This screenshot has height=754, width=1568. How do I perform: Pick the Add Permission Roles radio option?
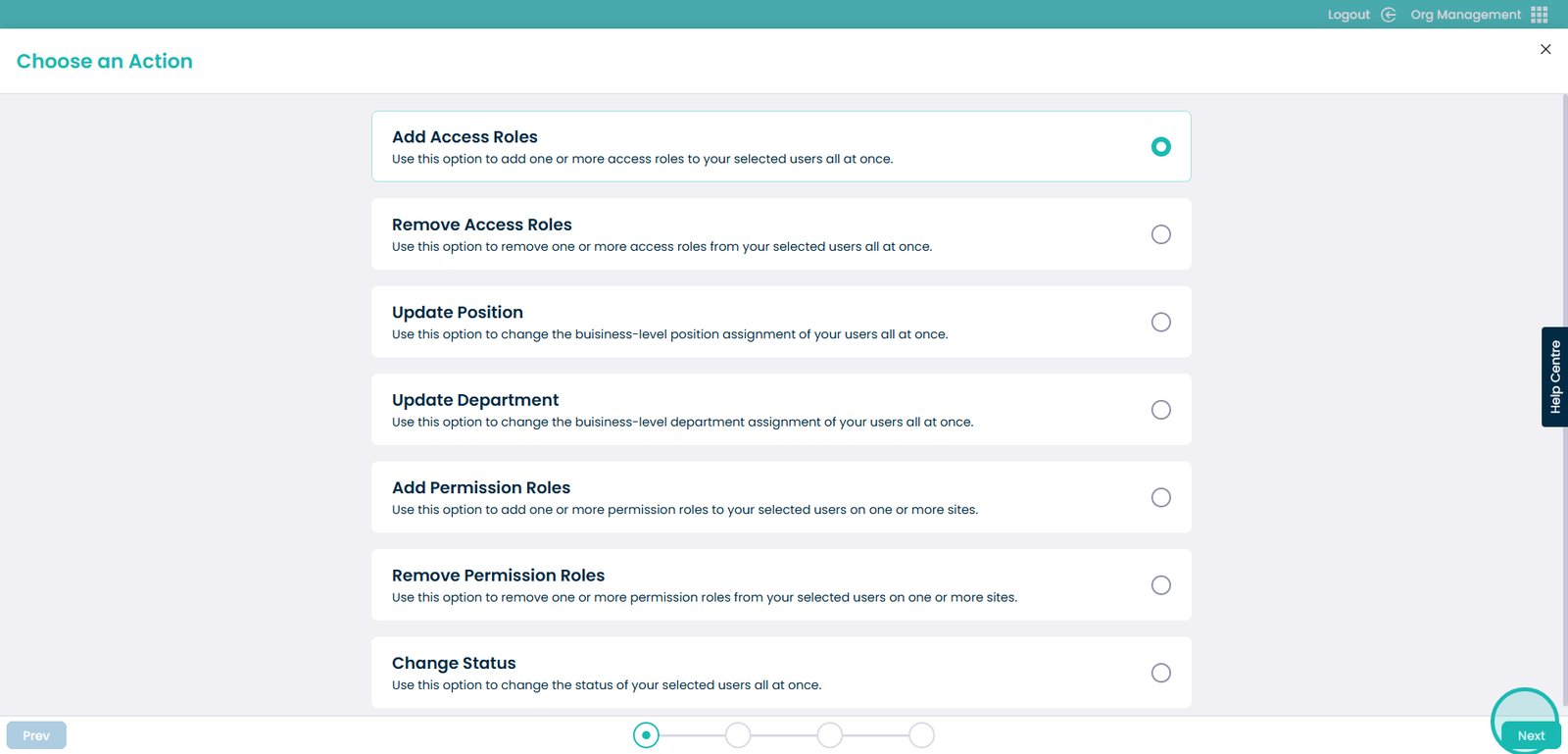tap(1160, 498)
